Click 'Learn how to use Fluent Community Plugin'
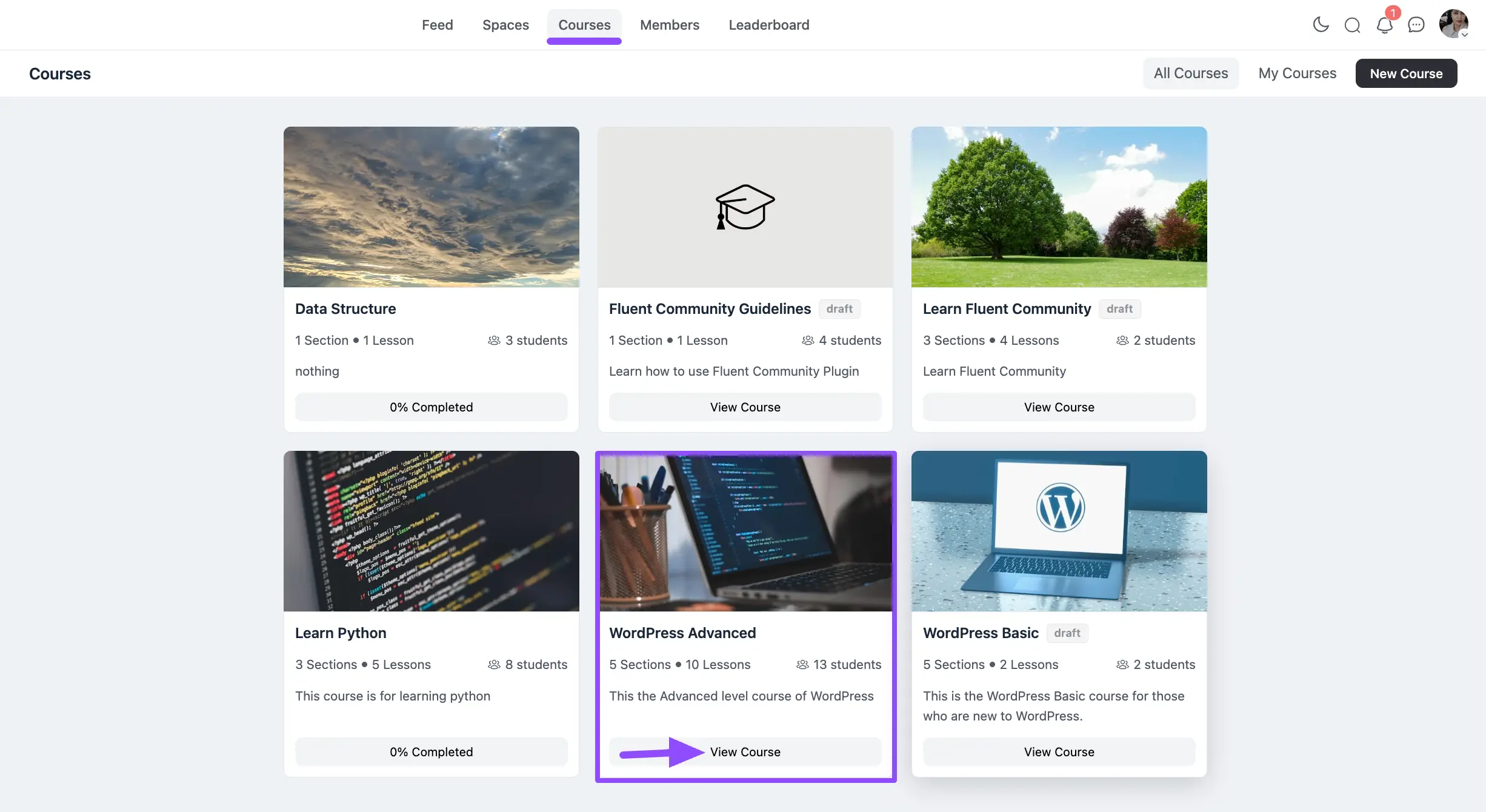 point(734,371)
